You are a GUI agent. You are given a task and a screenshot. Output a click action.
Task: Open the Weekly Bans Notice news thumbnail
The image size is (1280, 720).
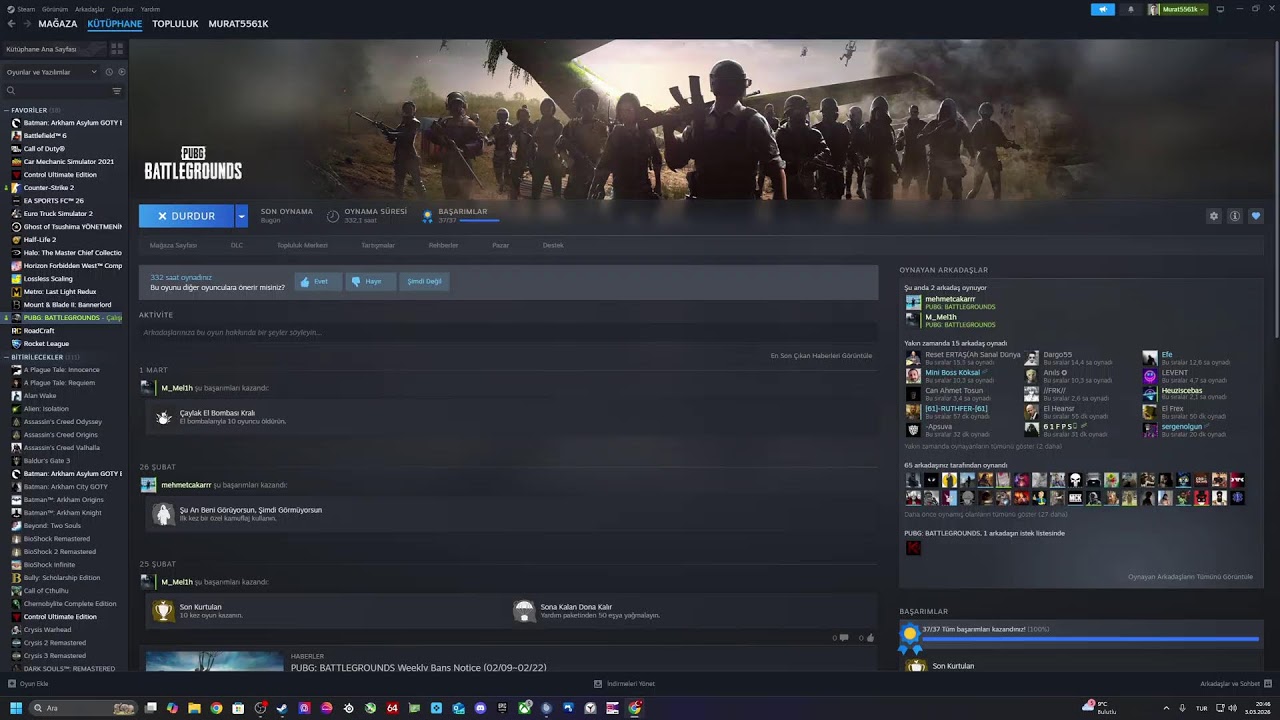[215, 661]
